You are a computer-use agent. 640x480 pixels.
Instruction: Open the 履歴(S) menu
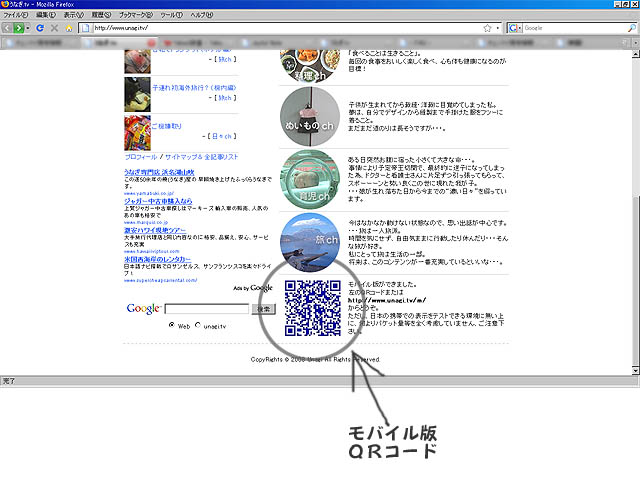101,15
